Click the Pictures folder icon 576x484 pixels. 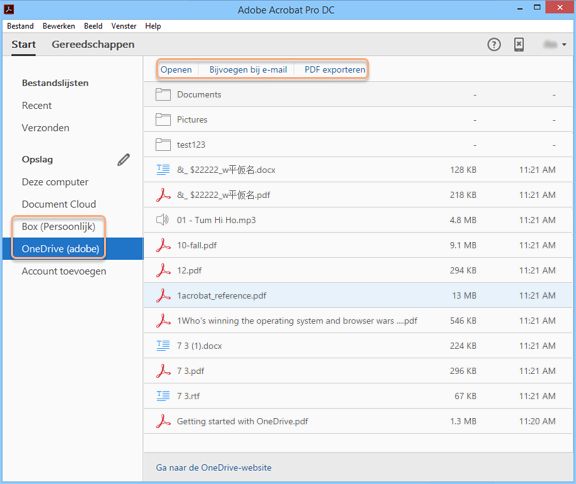click(x=163, y=120)
